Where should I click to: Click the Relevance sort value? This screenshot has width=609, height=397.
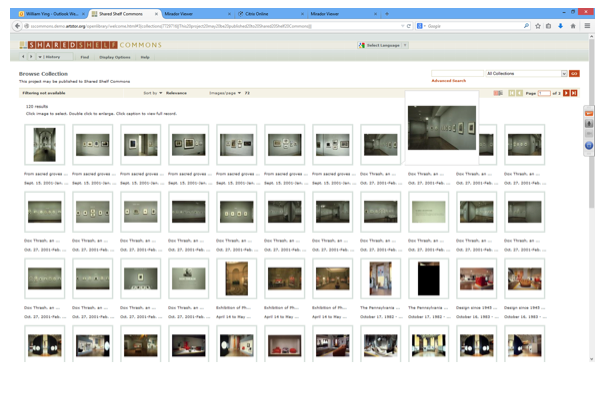[176, 93]
